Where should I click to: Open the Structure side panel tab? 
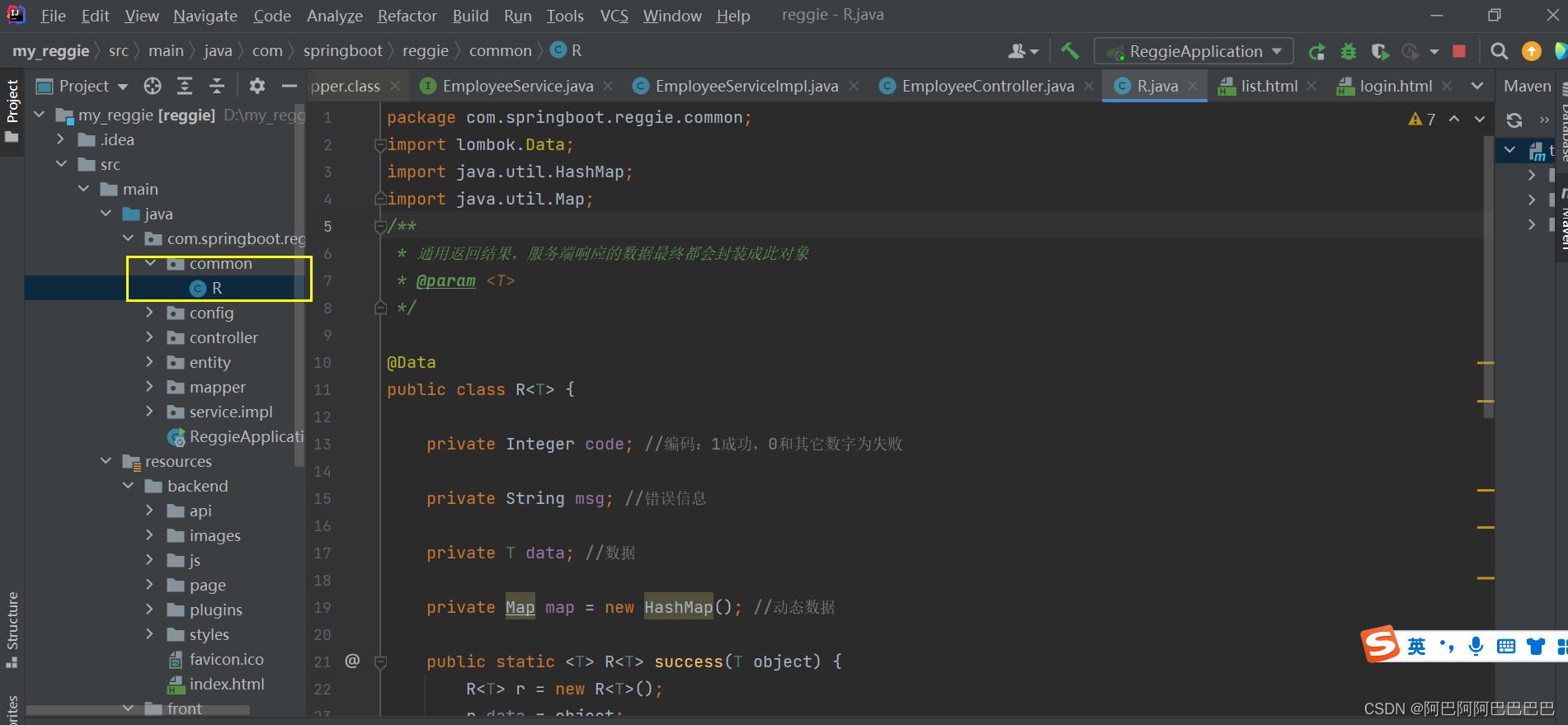coord(12,629)
